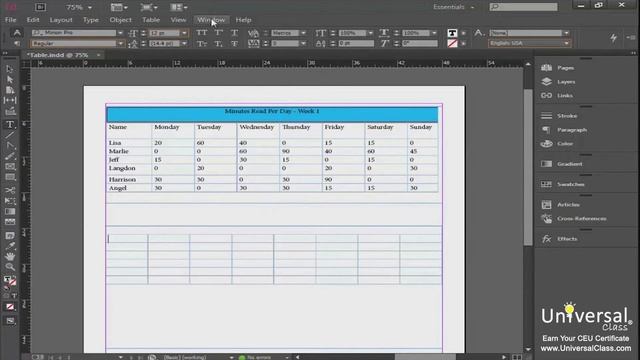Image resolution: width=640 pixels, height=360 pixels.
Task: Select the Pen tool
Action: [x=10, y=146]
